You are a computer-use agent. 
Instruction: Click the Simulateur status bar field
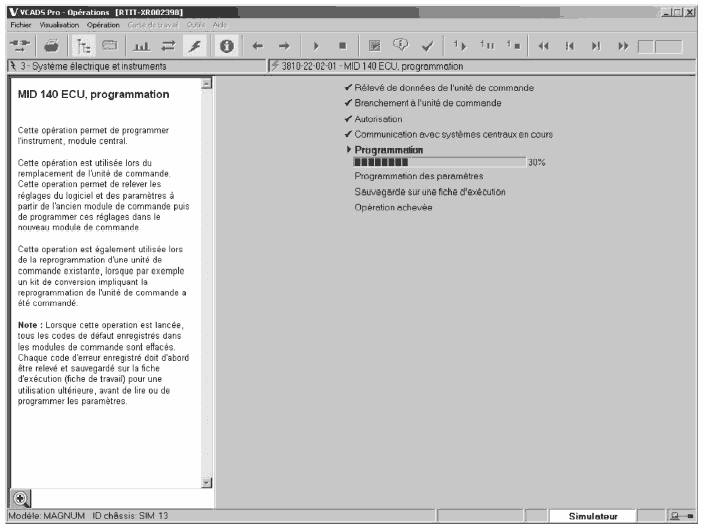click(593, 516)
